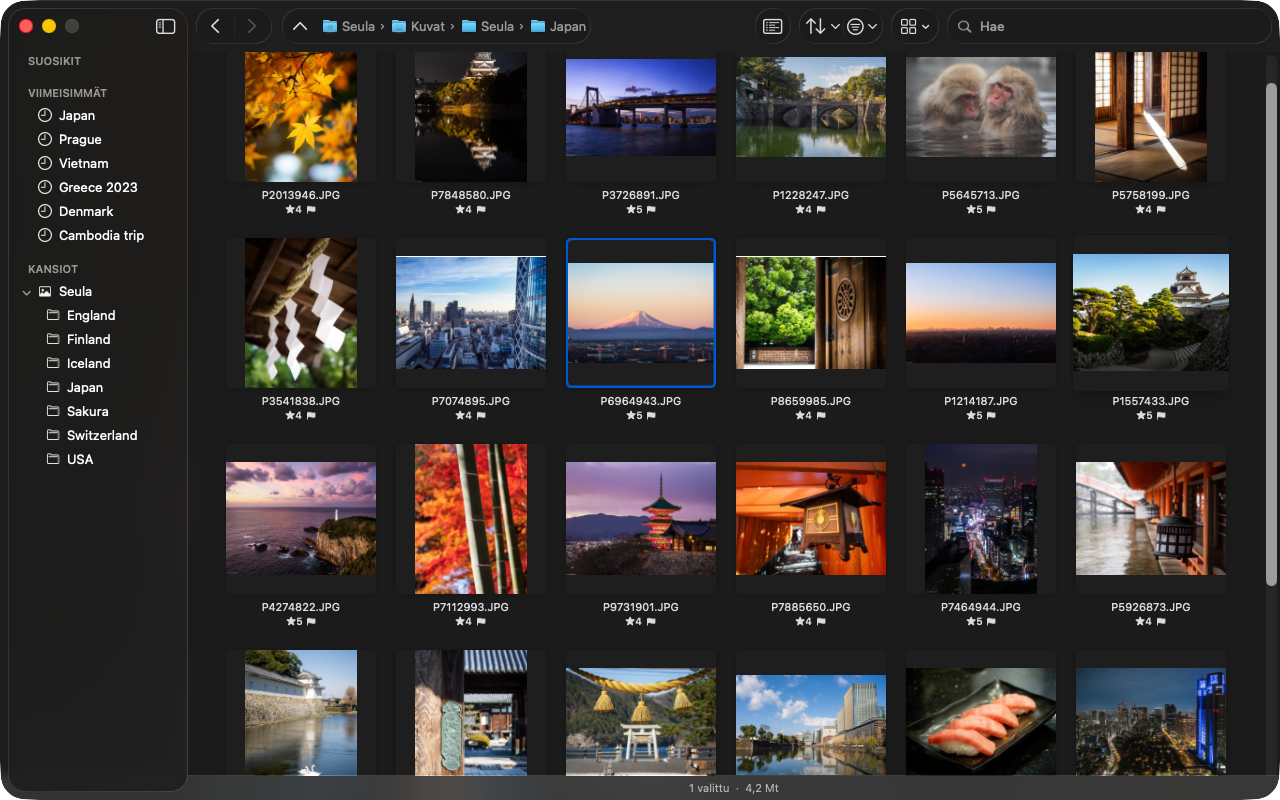Screen dimensions: 1280x800
Task: Select Tokyo skyline thumbnail P7074895.JPG
Action: pos(471,313)
